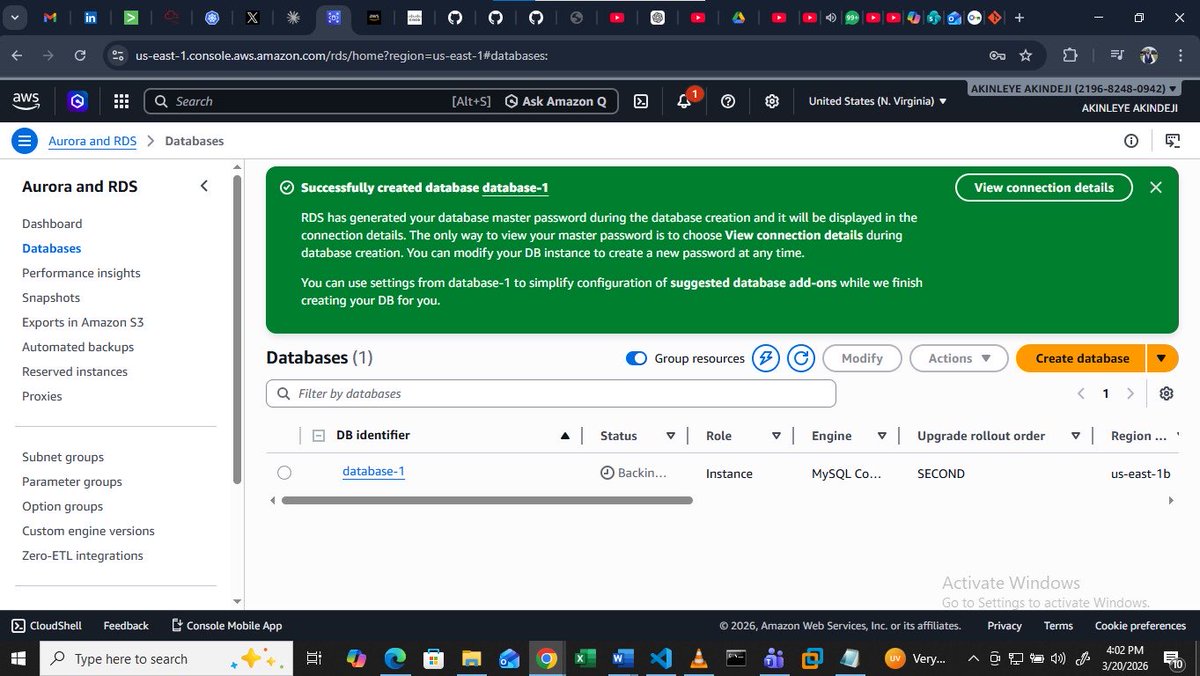The image size is (1200, 676).
Task: Click the lightning bolt icon button
Action: 766,358
